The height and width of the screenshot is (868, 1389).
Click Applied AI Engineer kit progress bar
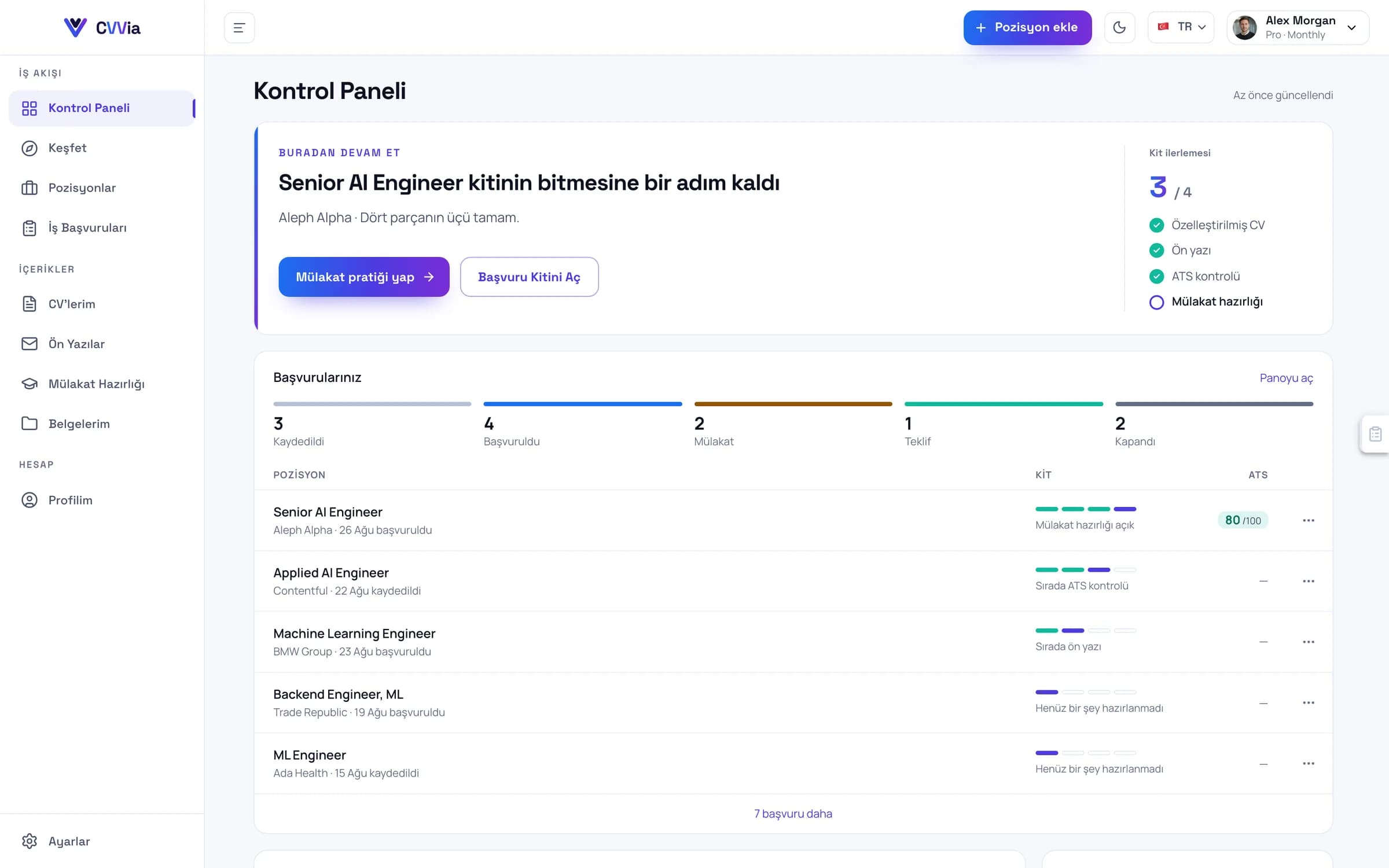1086,570
